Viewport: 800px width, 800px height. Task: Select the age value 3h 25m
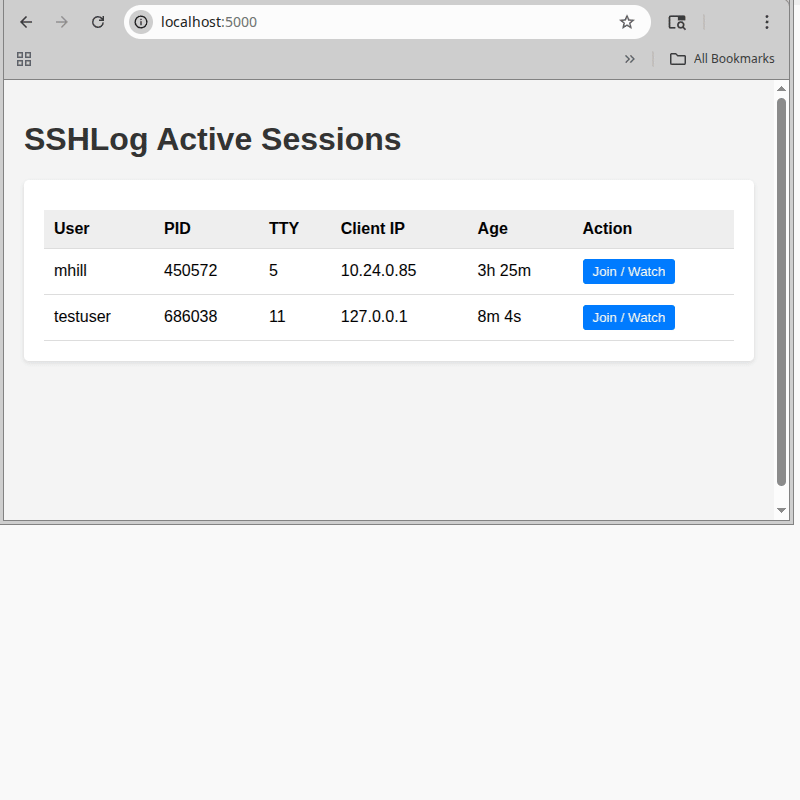coord(504,270)
